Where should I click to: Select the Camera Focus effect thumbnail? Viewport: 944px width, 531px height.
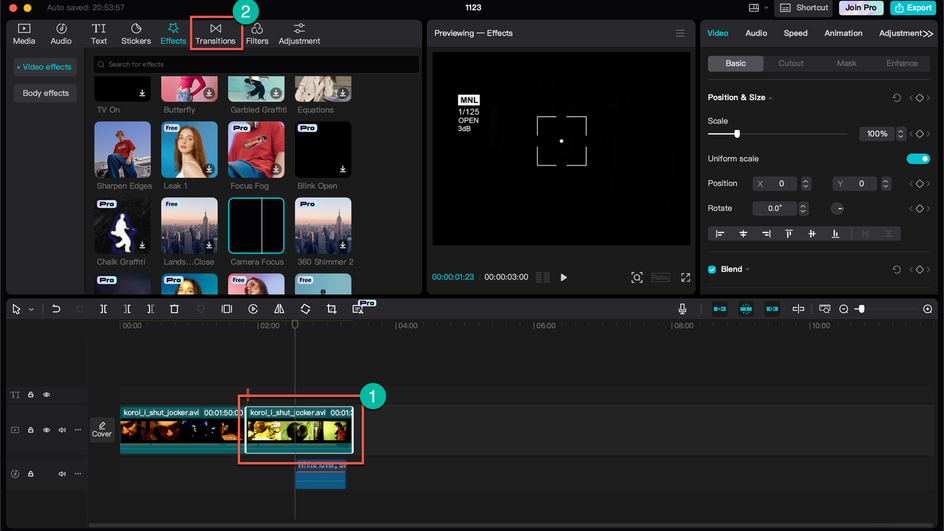[x=256, y=225]
